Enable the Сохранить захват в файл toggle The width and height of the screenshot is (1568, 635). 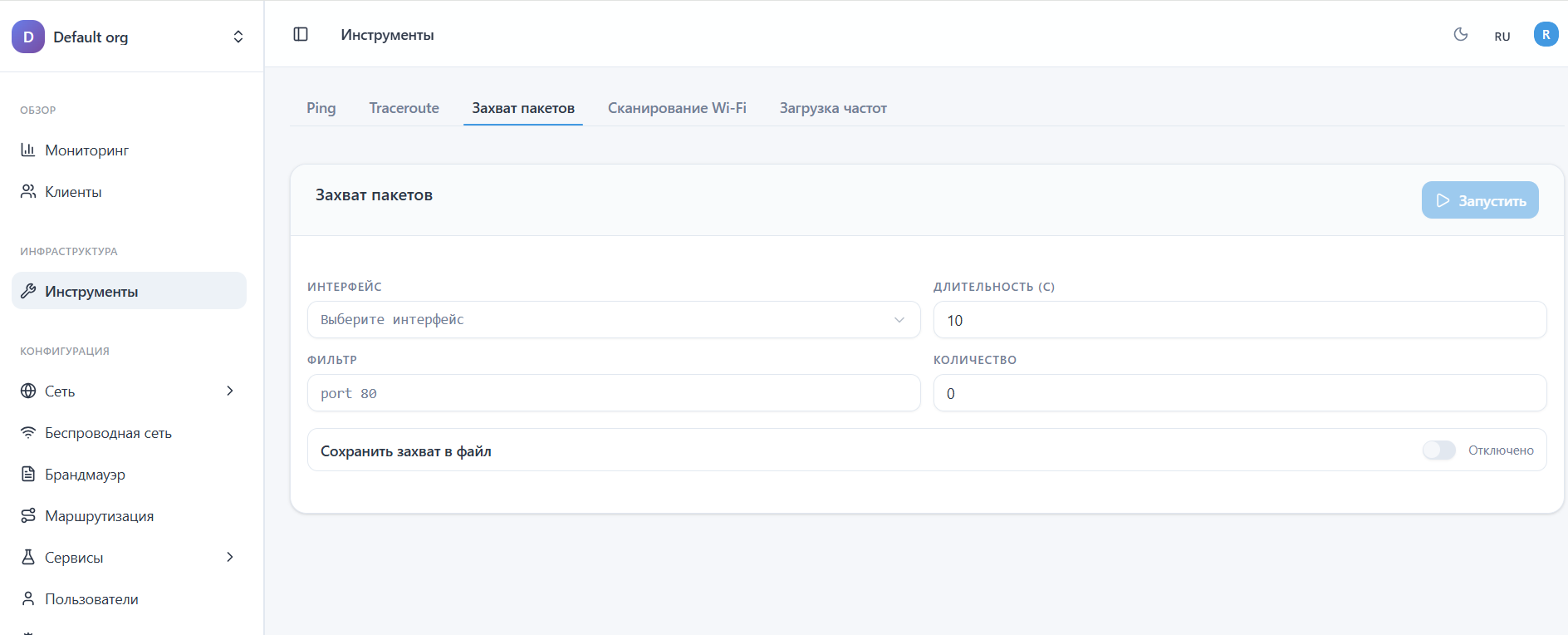pyautogui.click(x=1438, y=450)
